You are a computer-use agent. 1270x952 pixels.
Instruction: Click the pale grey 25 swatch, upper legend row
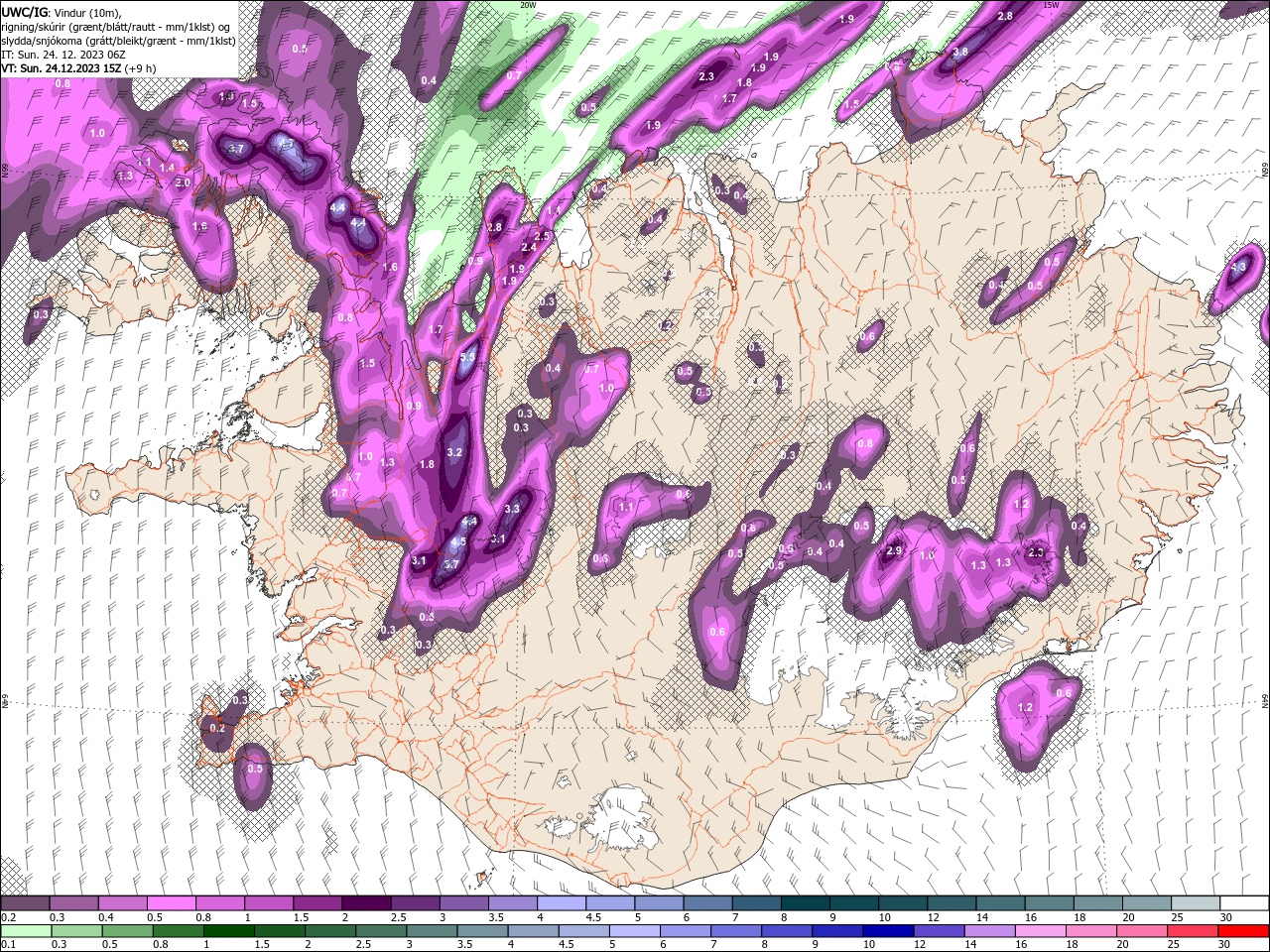point(1196,903)
